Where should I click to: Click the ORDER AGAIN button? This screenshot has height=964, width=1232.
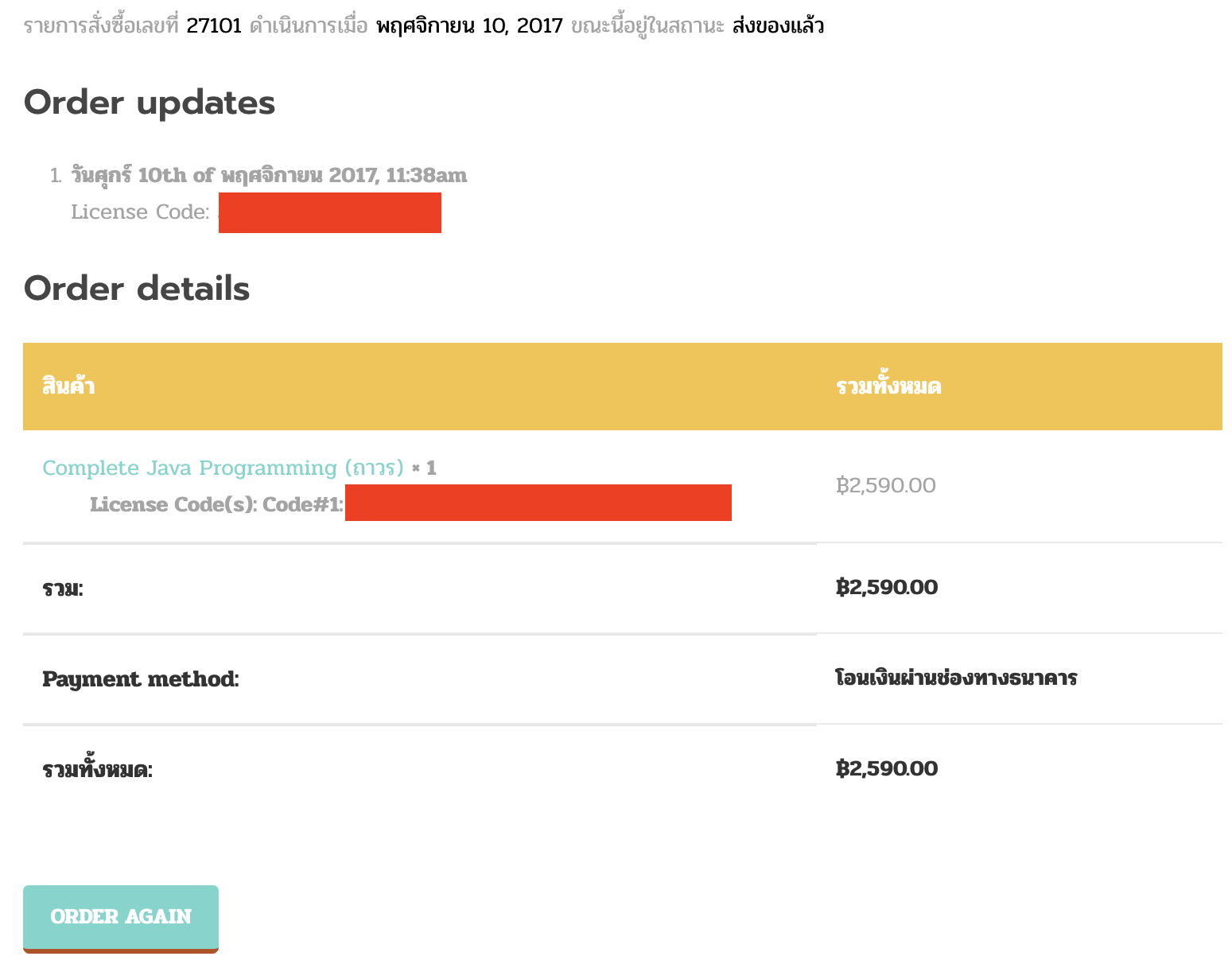click(121, 918)
